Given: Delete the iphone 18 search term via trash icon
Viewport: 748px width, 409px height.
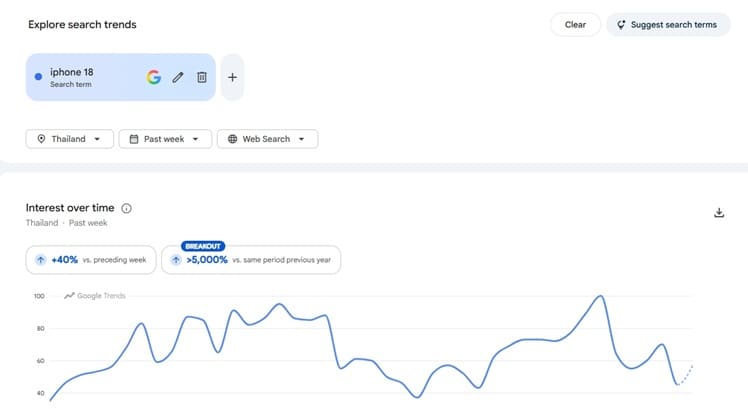Looking at the screenshot, I should coord(202,77).
